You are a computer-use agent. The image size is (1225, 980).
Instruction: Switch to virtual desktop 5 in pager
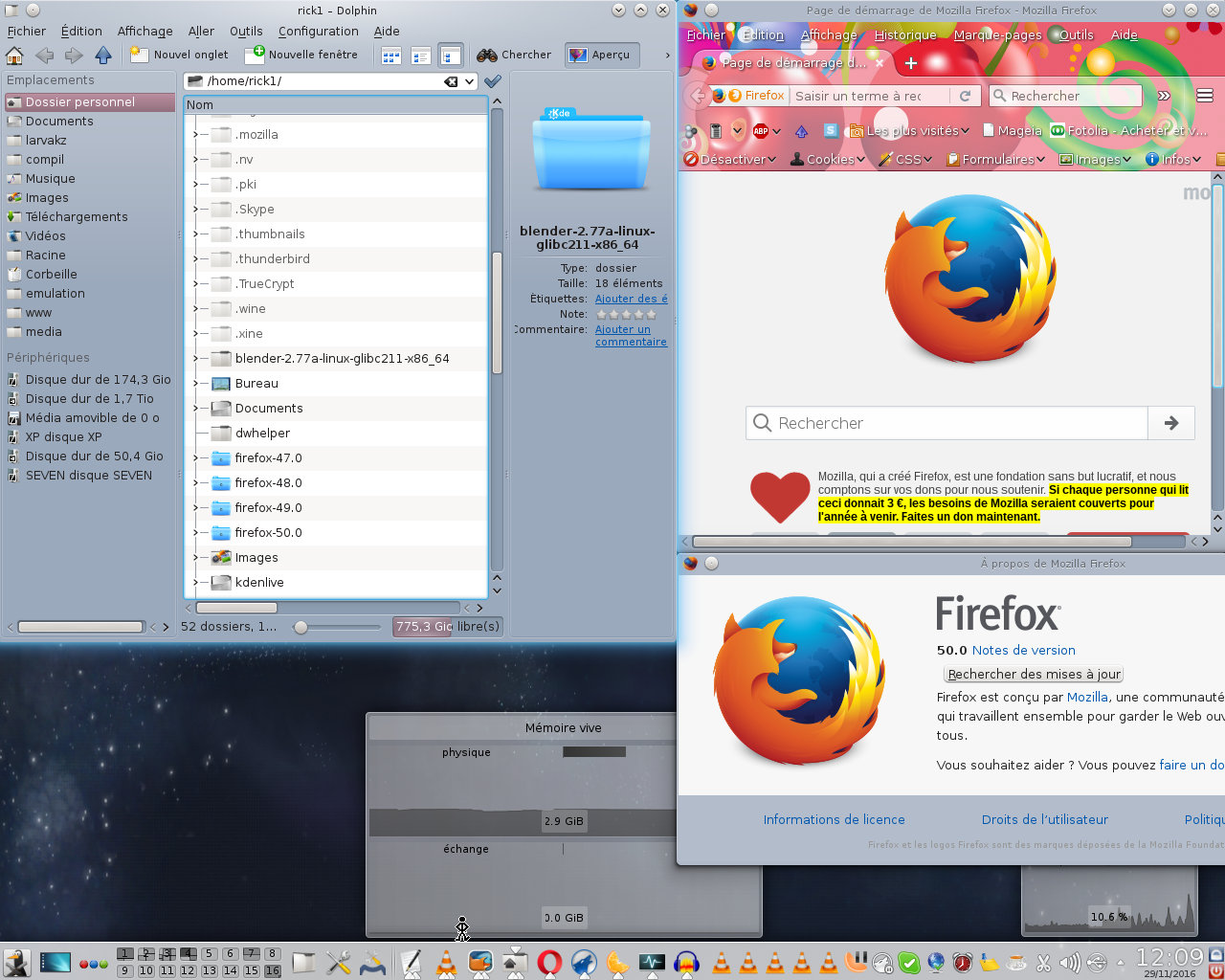pyautogui.click(x=209, y=954)
